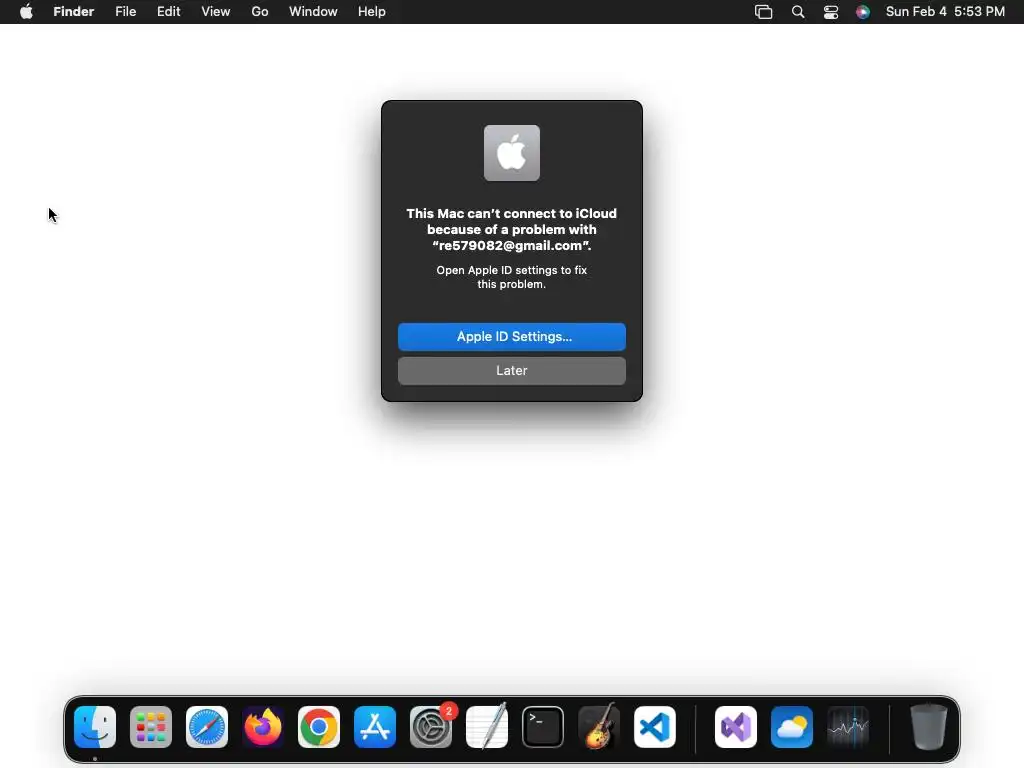Screen dimensions: 1024x768
Task: Launch Terminal from the Dock
Action: pos(543,727)
